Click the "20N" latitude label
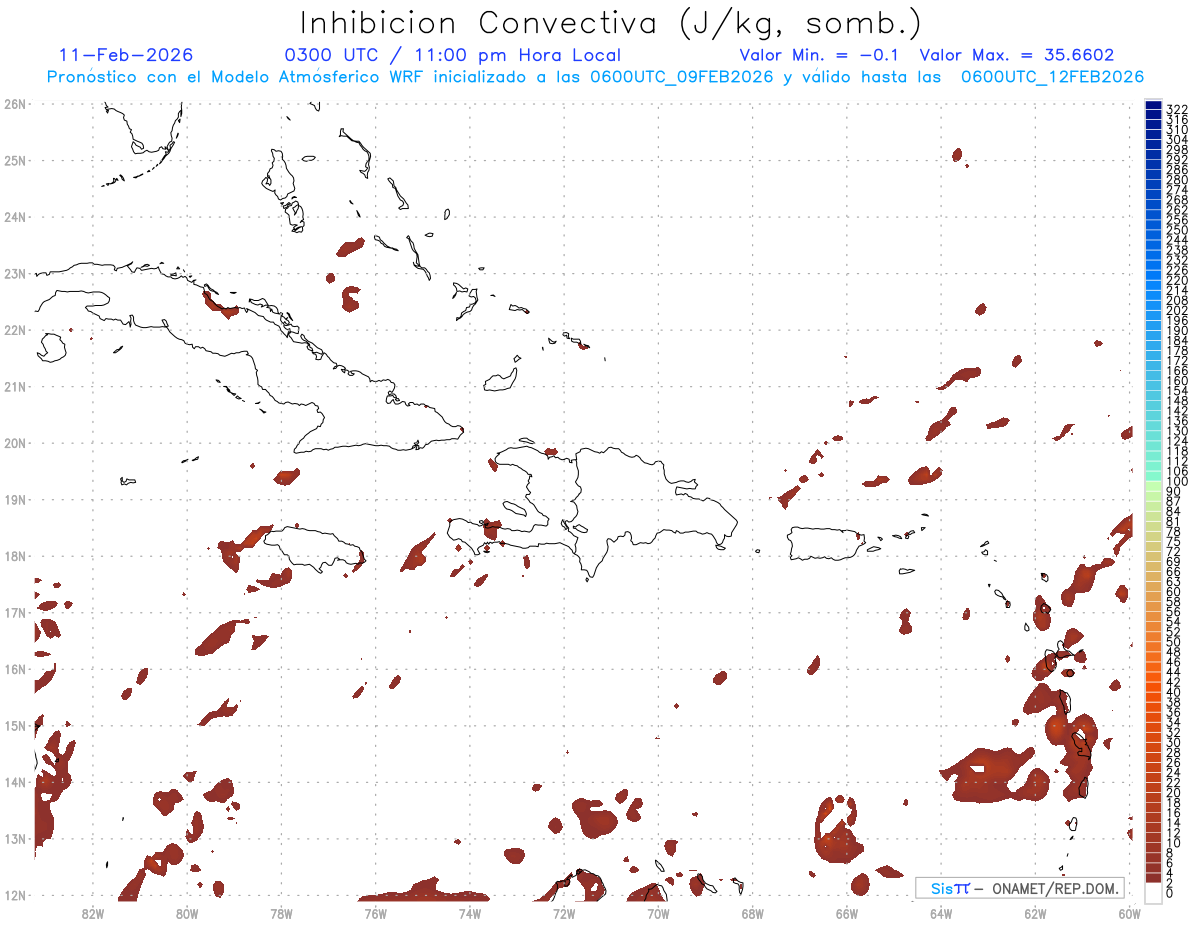The height and width of the screenshot is (927, 1200). tap(15, 443)
